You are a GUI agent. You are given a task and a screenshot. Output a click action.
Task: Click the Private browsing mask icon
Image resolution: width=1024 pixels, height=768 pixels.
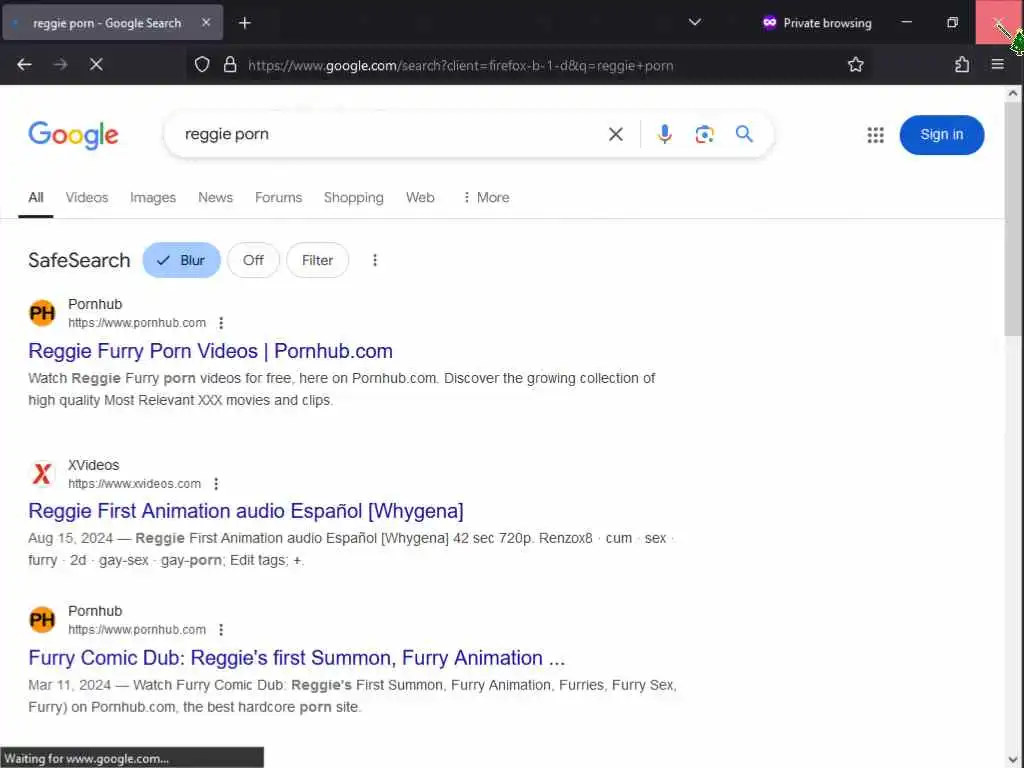pos(769,23)
